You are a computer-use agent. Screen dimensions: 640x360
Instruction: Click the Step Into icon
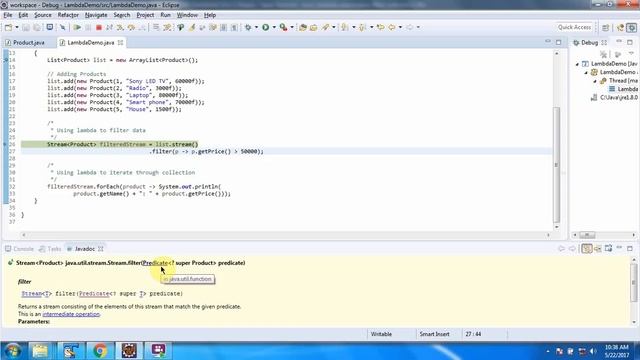click(120, 27)
